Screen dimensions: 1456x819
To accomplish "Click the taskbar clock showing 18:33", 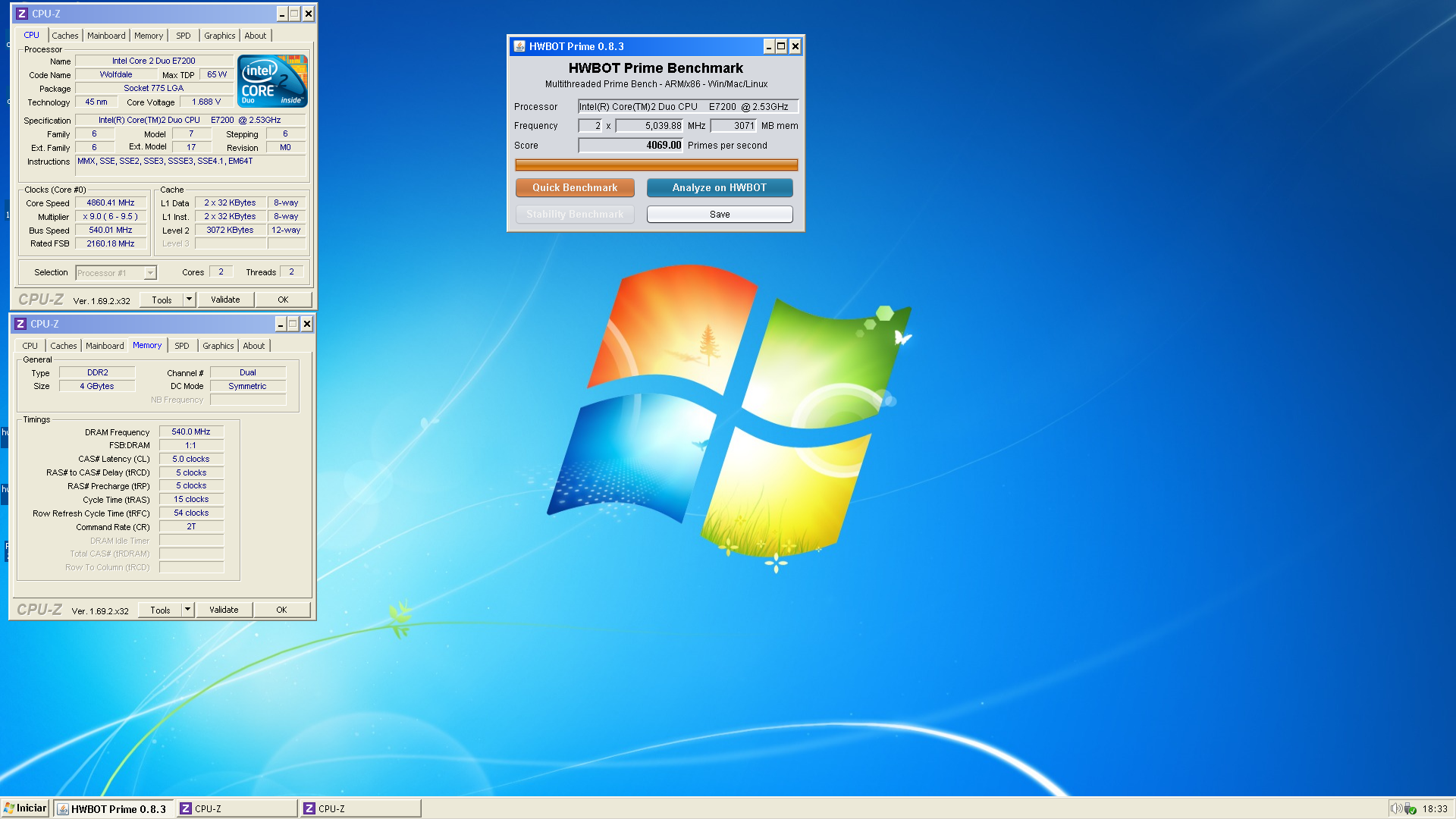I will (1435, 808).
